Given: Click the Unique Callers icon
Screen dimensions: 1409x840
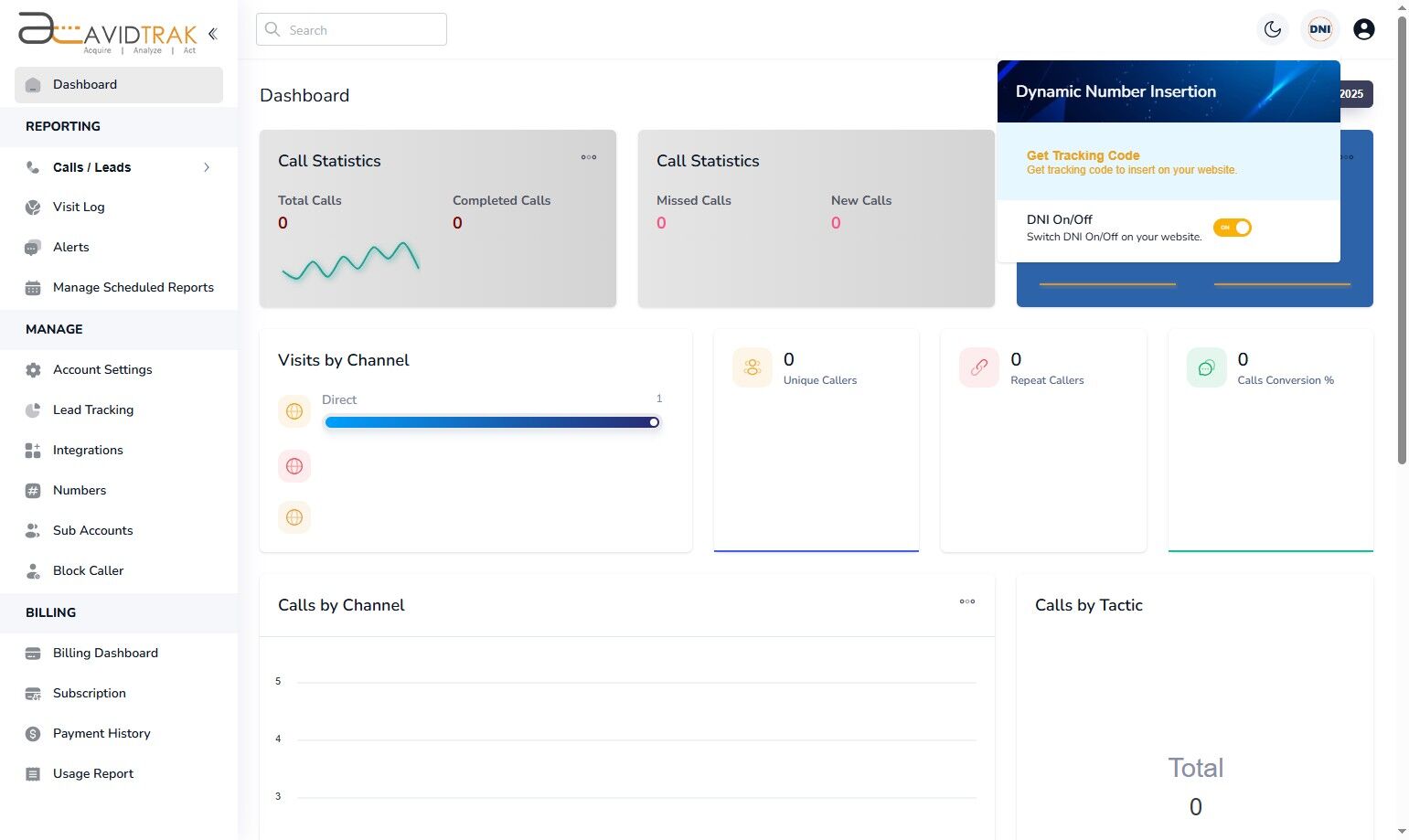Looking at the screenshot, I should (x=752, y=367).
